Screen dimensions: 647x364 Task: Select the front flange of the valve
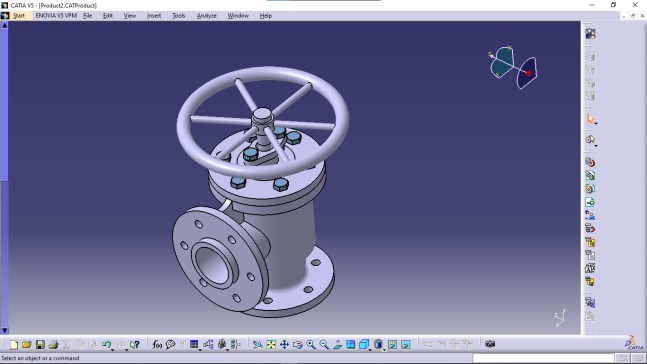[220, 260]
